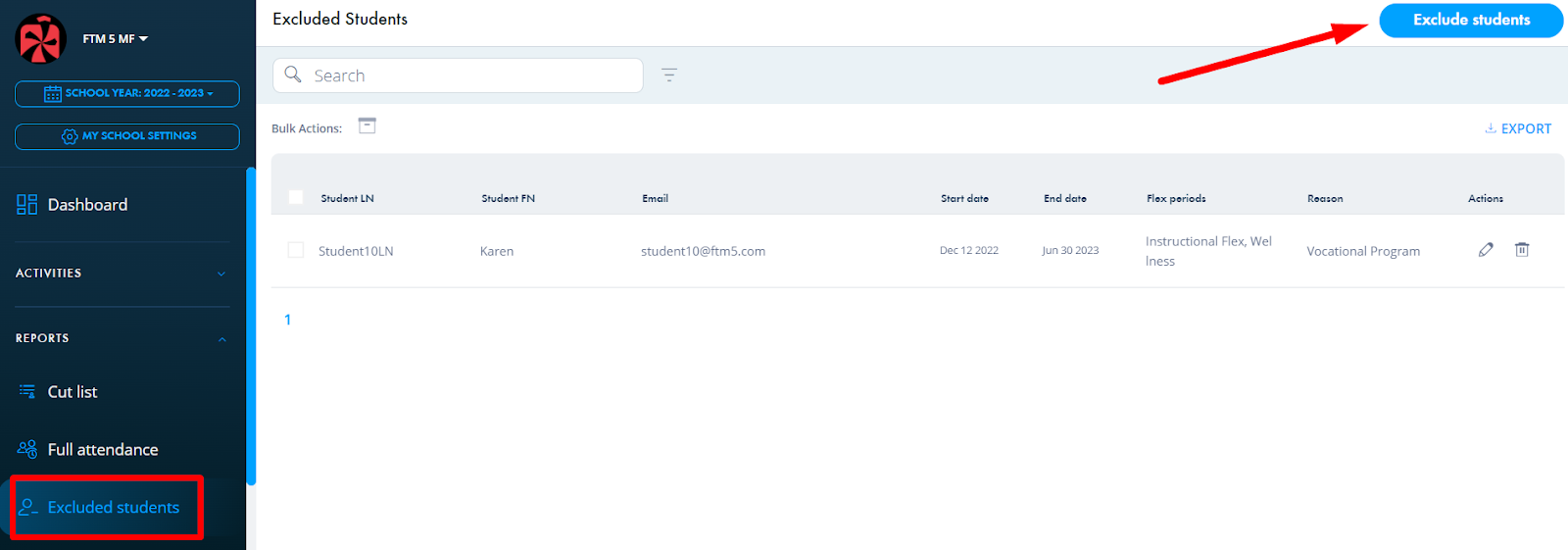Delete the Student10LN exclusion with trash icon
1568x550 pixels.
click(1522, 250)
